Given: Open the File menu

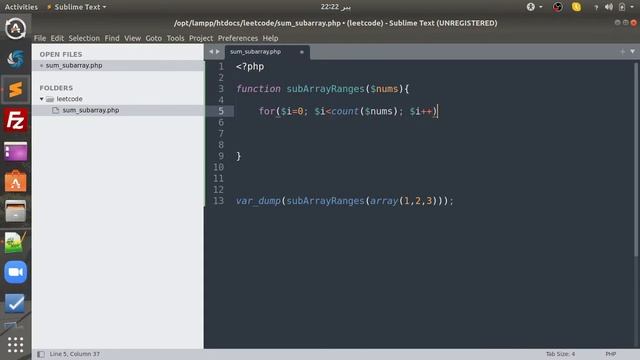Looking at the screenshot, I should click(x=40, y=38).
